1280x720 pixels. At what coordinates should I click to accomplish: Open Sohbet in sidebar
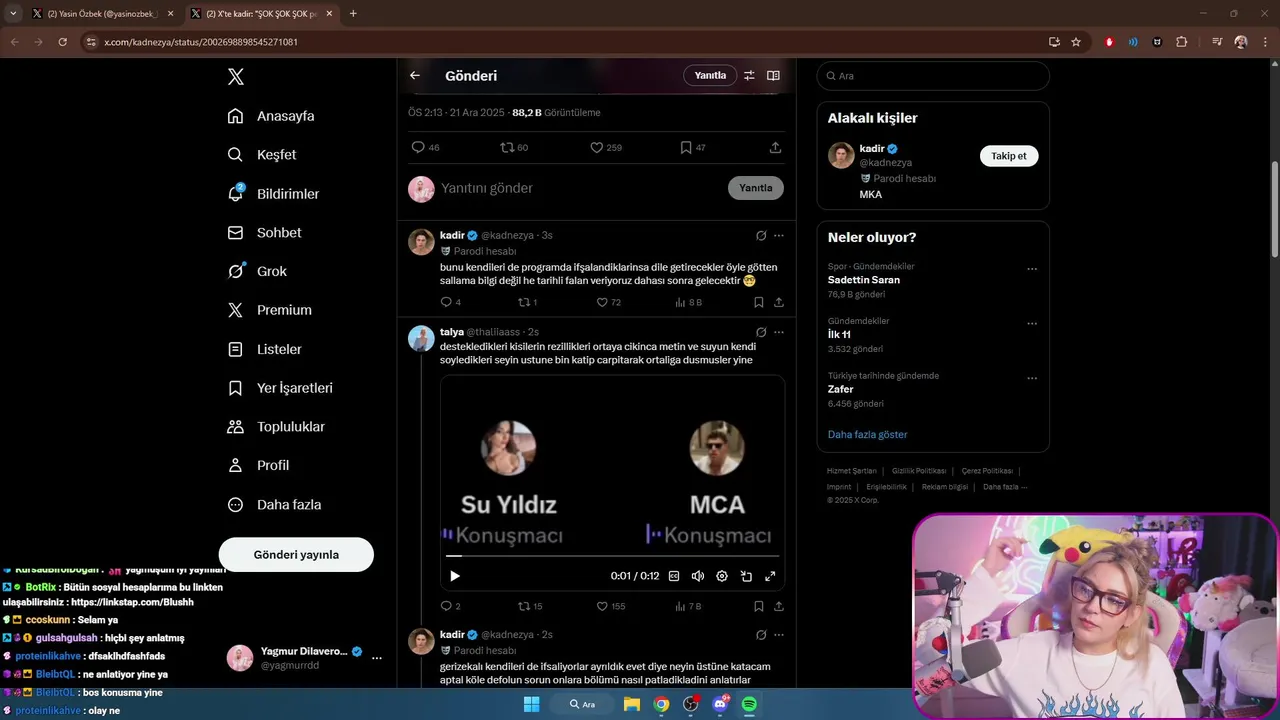point(264,233)
